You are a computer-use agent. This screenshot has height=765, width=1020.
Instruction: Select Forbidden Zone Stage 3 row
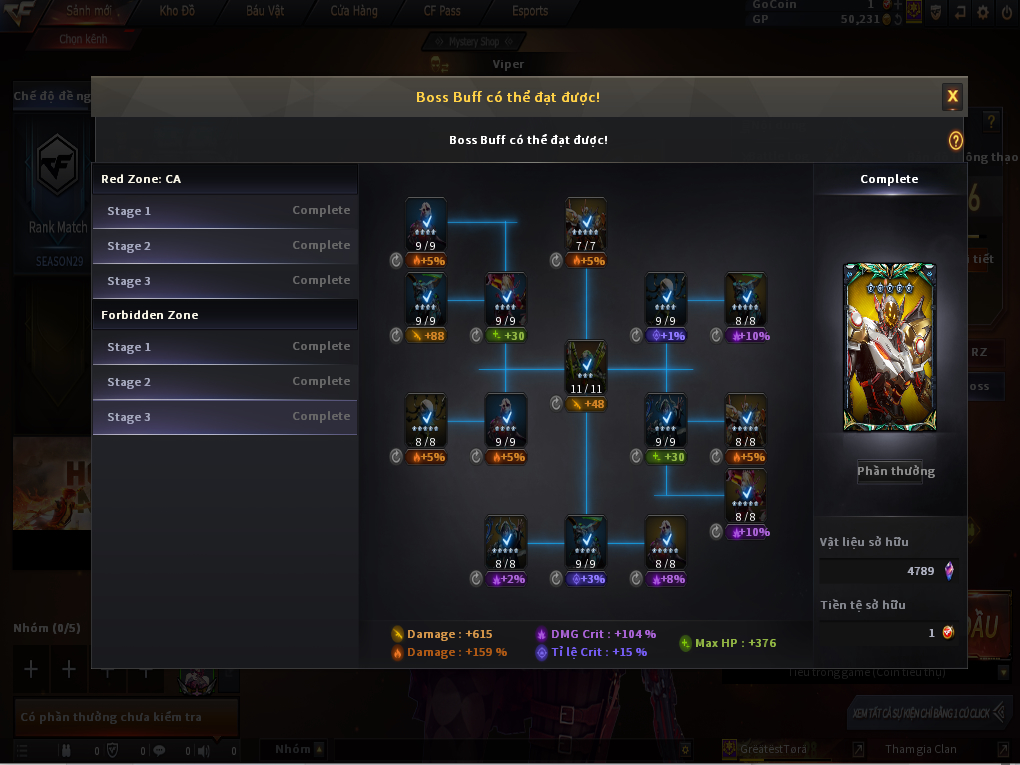225,417
